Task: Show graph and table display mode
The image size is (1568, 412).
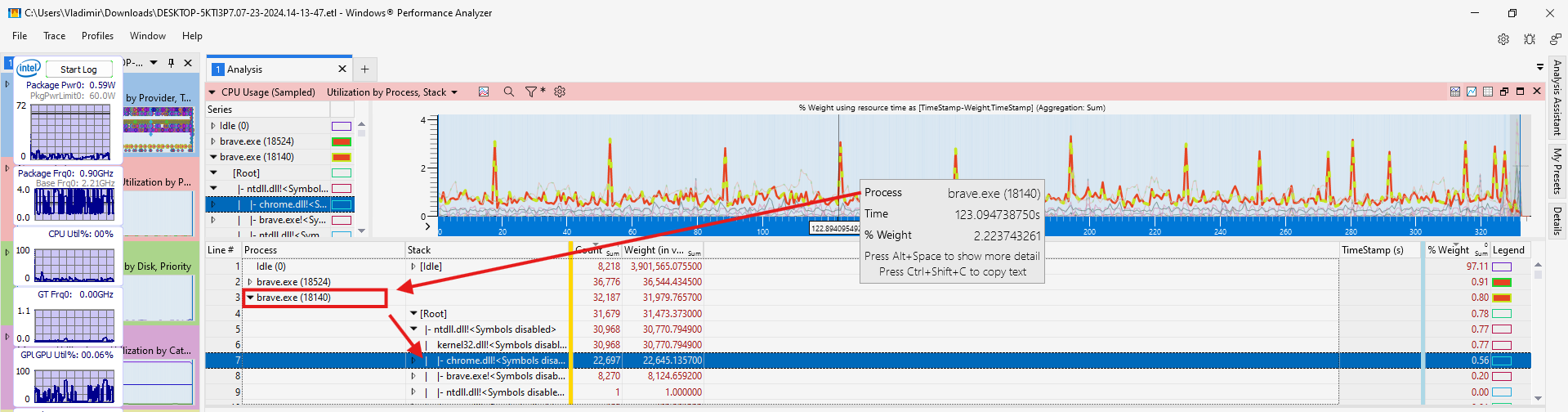Action: (1455, 92)
